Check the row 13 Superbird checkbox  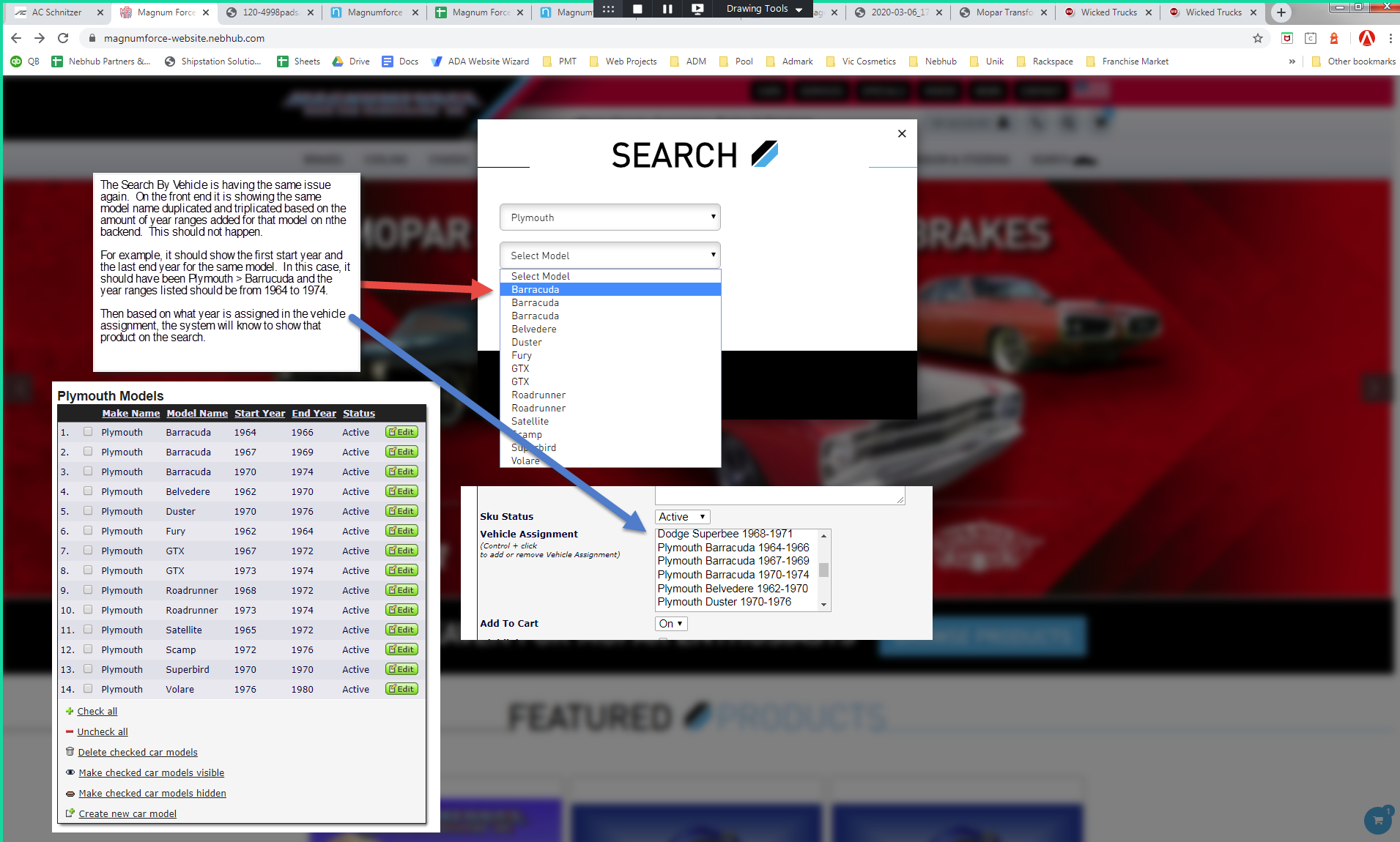pos(88,669)
